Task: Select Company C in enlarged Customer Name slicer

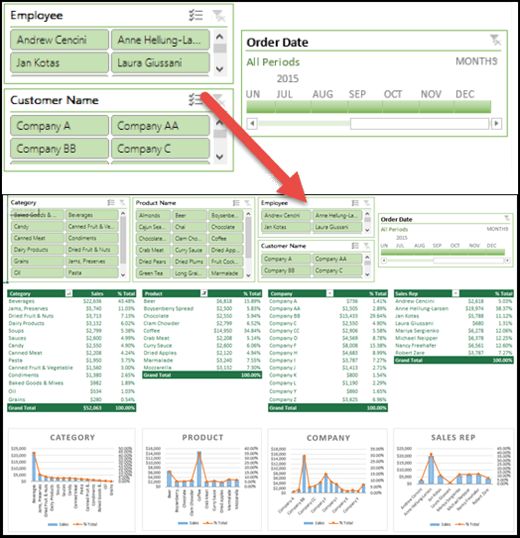Action: tap(160, 149)
